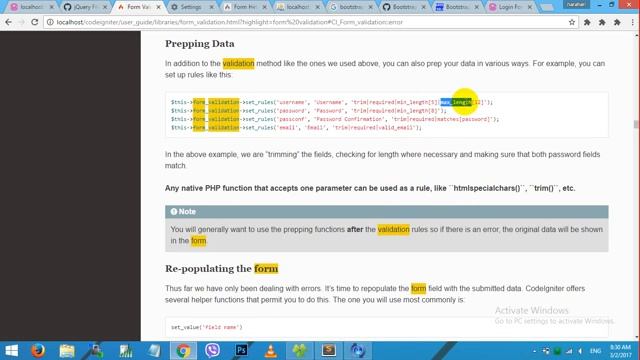Viewport: 640px width, 360px height.
Task: Click the scrollbar up arrow
Action: pyautogui.click(x=636, y=35)
